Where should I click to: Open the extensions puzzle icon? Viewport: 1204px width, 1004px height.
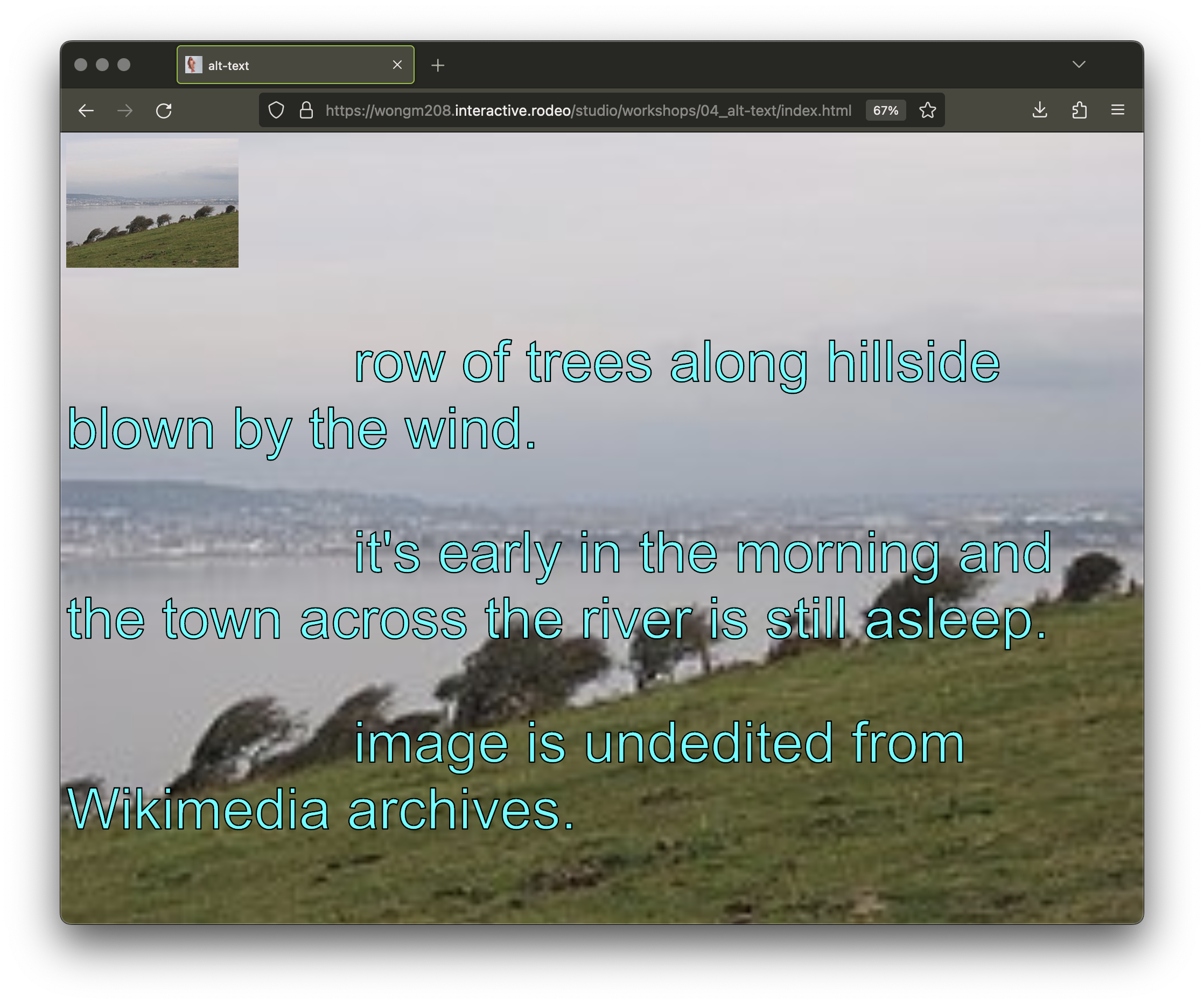1079,110
